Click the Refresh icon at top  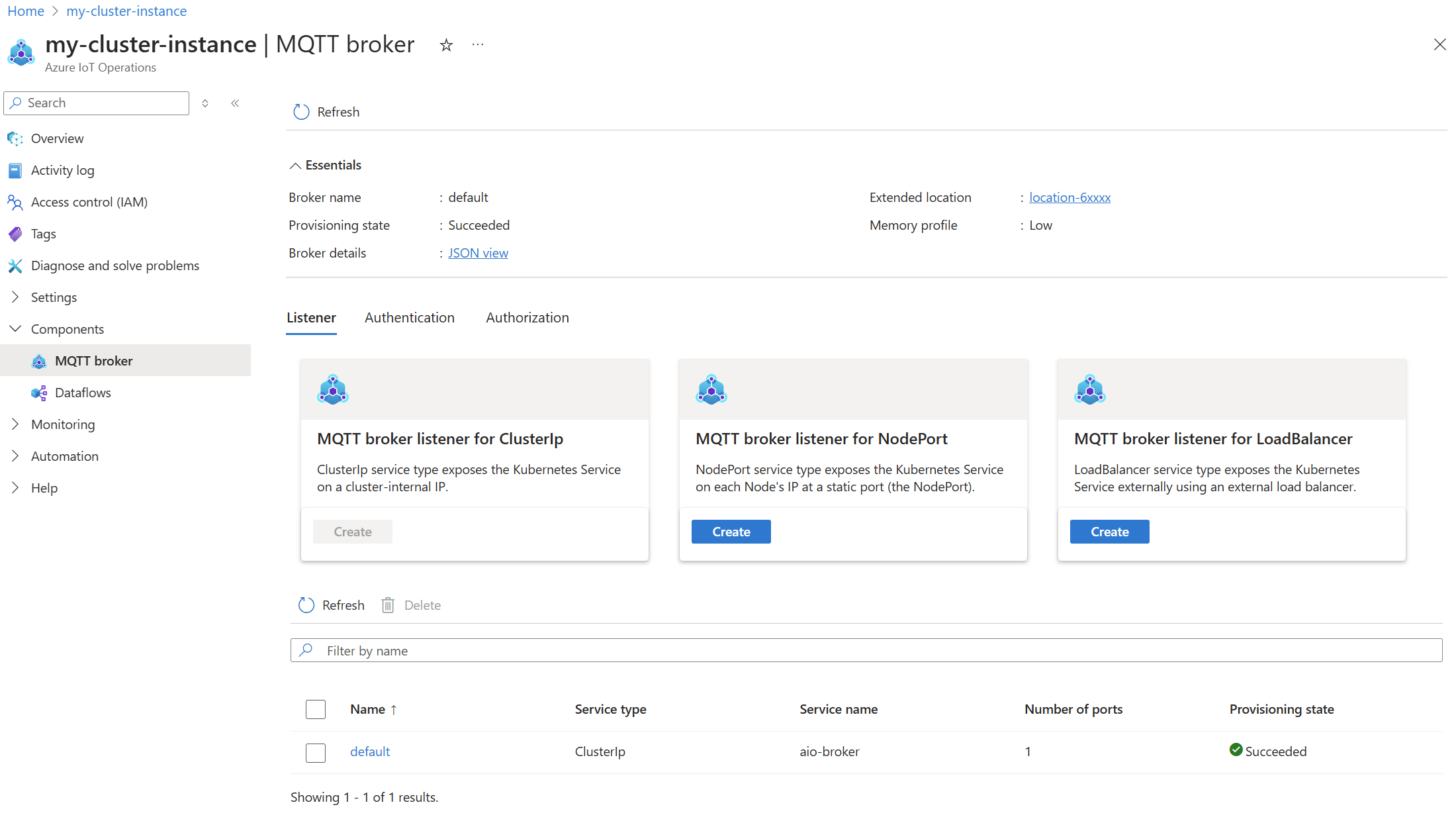[x=299, y=112]
